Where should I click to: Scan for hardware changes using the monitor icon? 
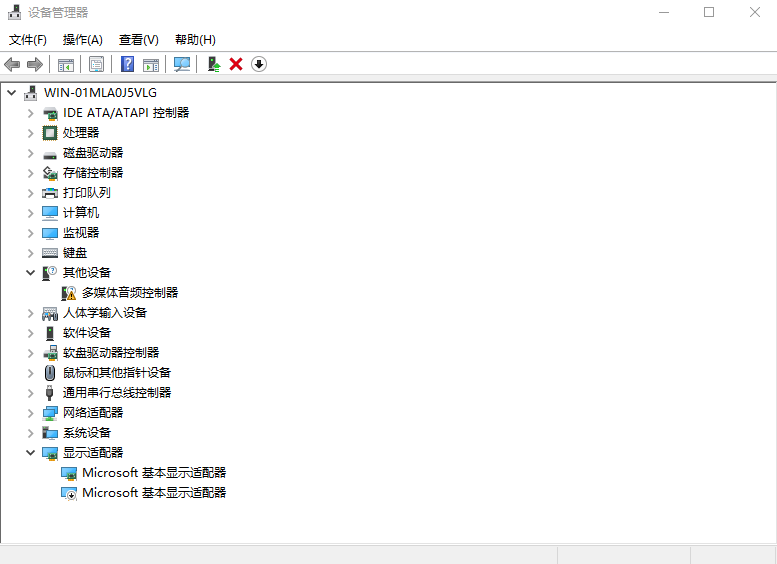click(182, 64)
